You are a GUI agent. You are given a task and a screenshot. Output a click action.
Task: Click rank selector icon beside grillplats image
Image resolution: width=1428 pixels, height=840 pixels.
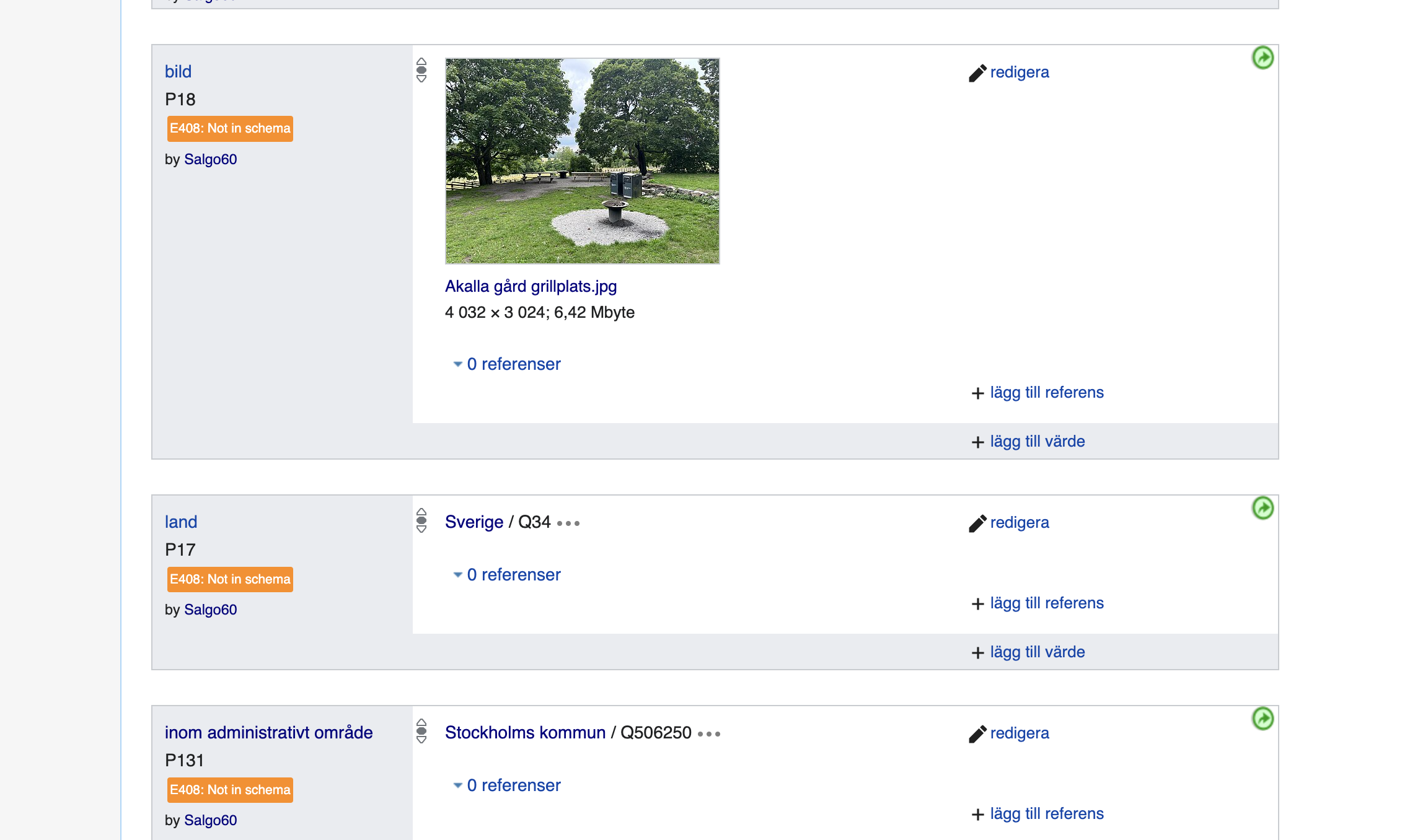[x=421, y=70]
